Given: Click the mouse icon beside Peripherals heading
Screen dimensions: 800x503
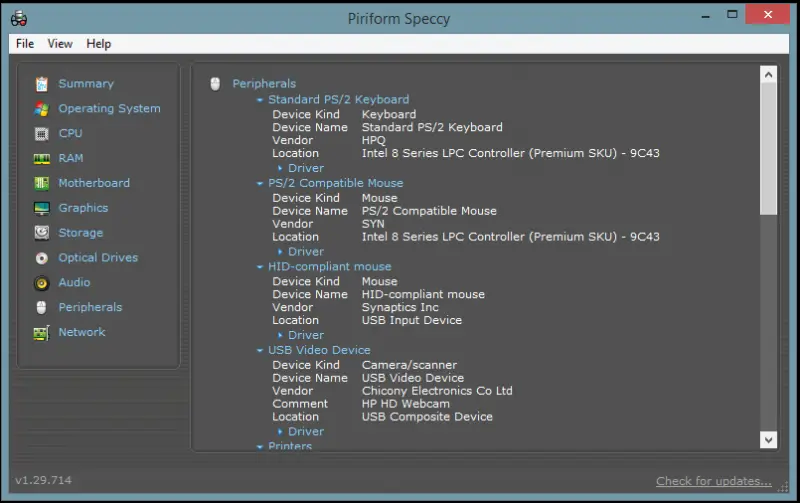Looking at the screenshot, I should [x=215, y=84].
